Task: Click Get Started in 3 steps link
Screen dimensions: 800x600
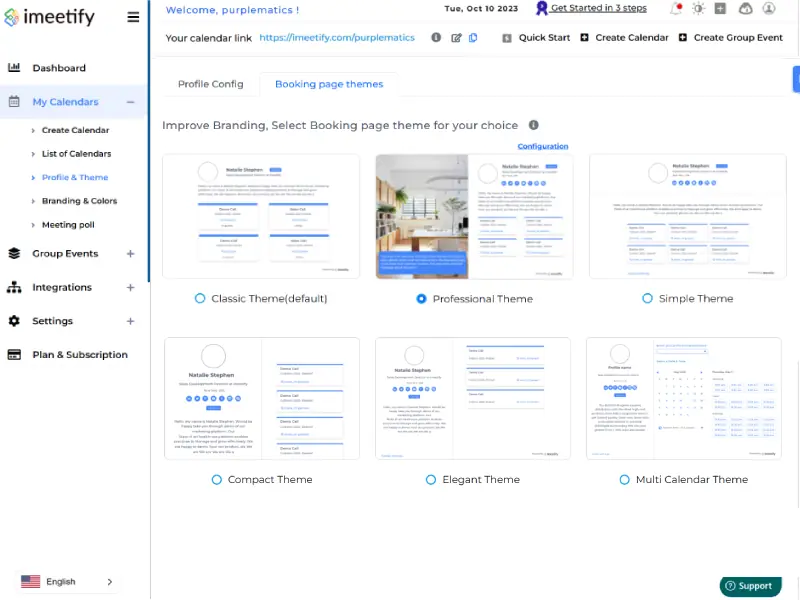Action: click(592, 8)
